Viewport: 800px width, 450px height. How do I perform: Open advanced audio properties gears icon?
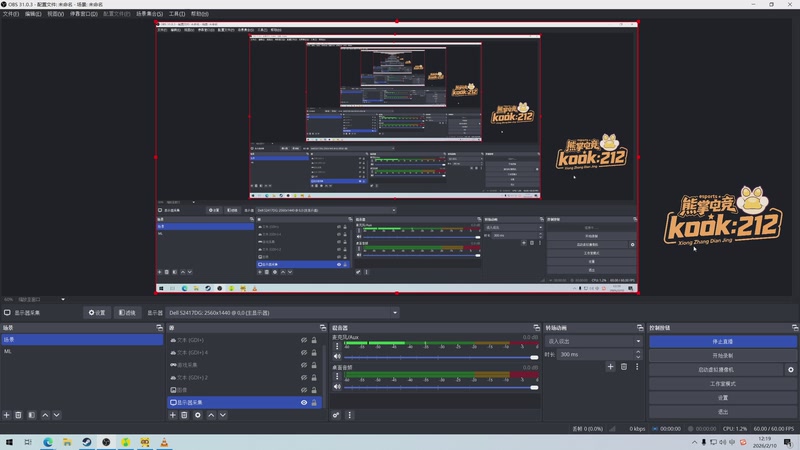click(336, 414)
